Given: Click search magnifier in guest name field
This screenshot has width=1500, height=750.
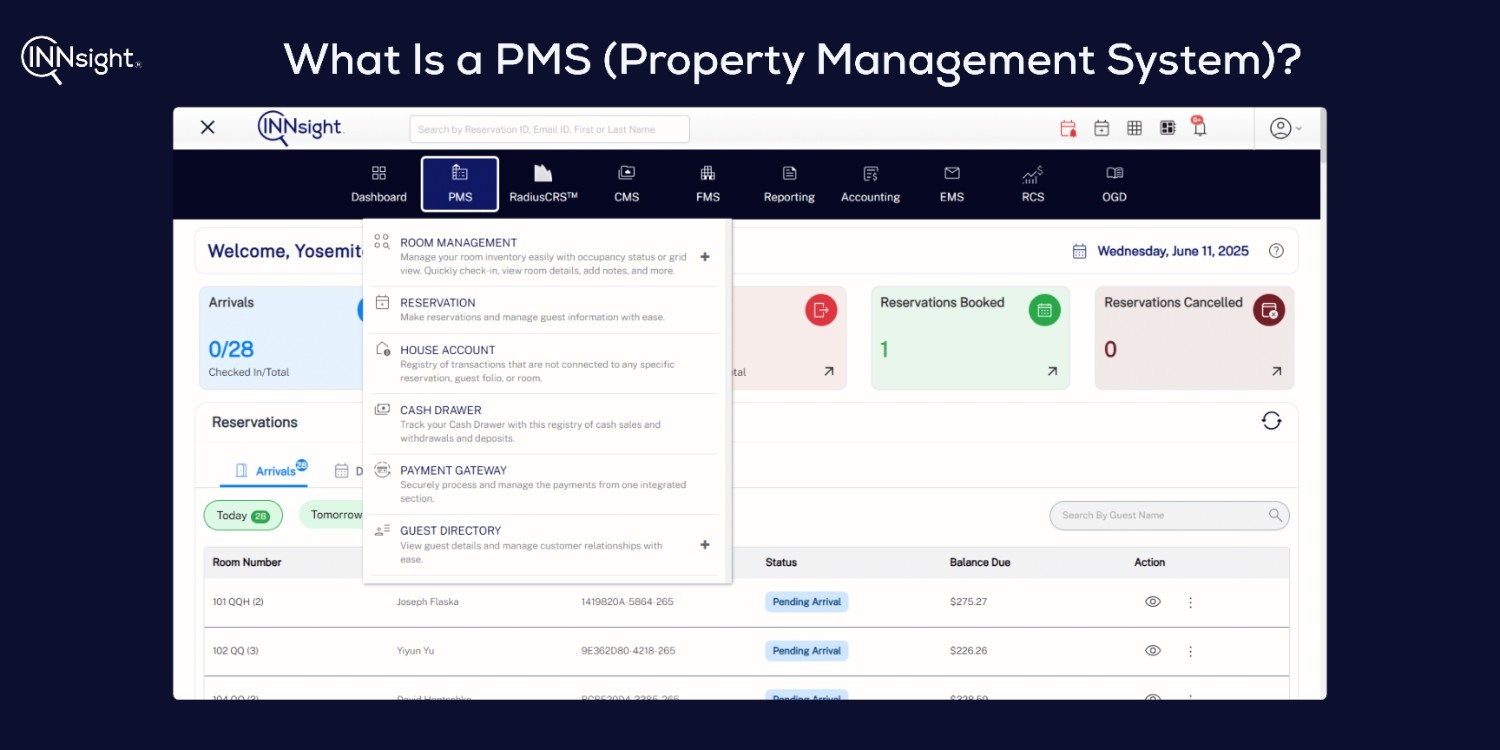Looking at the screenshot, I should pos(1275,515).
